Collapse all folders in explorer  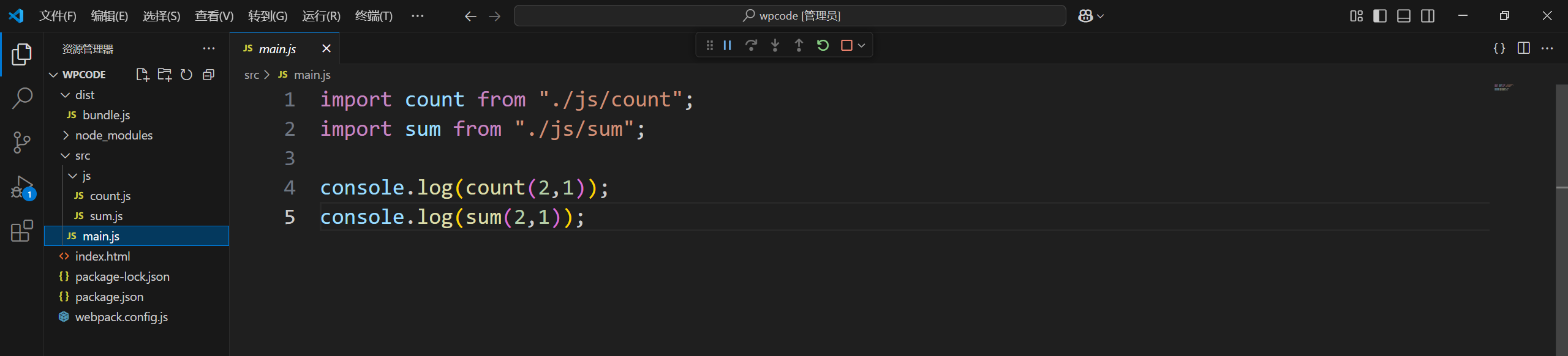(209, 75)
